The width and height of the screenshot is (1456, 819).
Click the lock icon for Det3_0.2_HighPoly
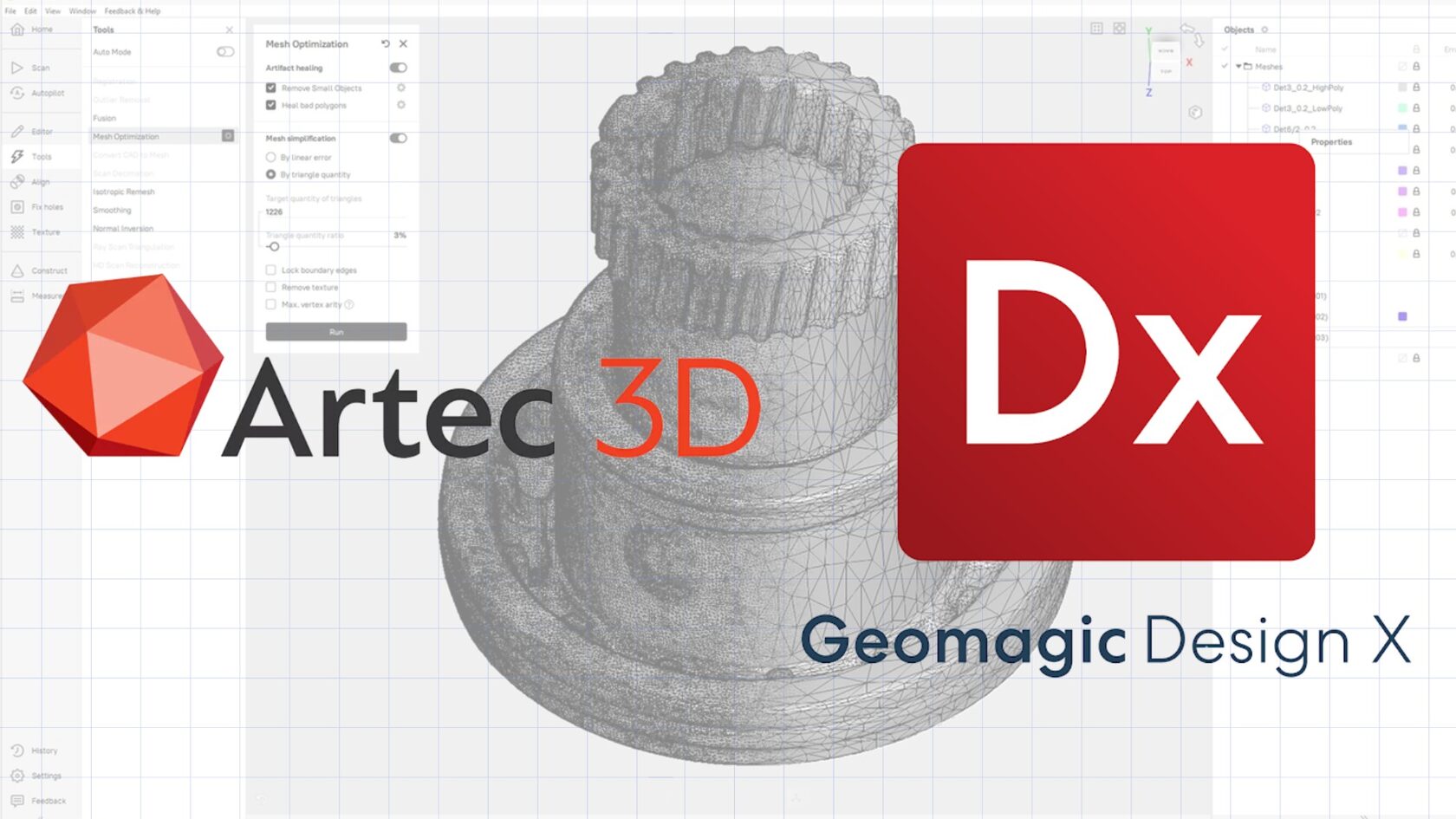click(1416, 88)
